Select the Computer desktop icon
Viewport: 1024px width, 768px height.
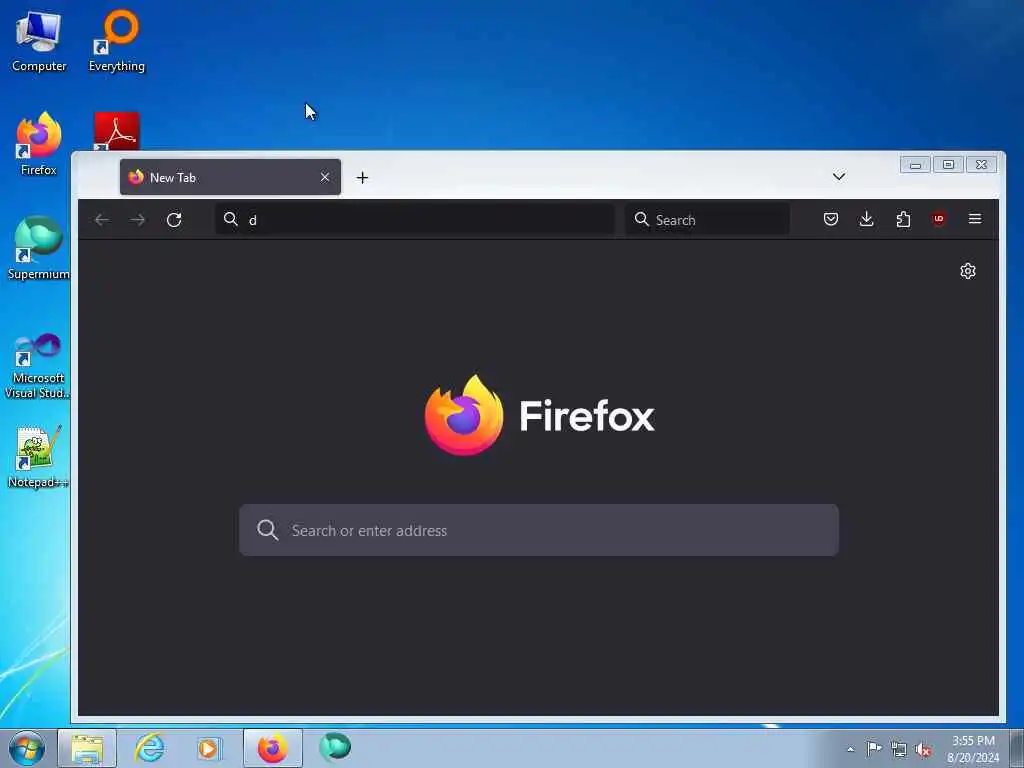pyautogui.click(x=39, y=42)
